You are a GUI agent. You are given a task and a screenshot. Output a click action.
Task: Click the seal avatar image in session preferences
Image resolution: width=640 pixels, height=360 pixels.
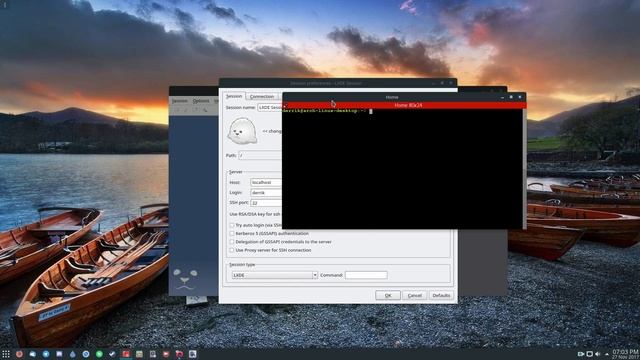coord(242,131)
